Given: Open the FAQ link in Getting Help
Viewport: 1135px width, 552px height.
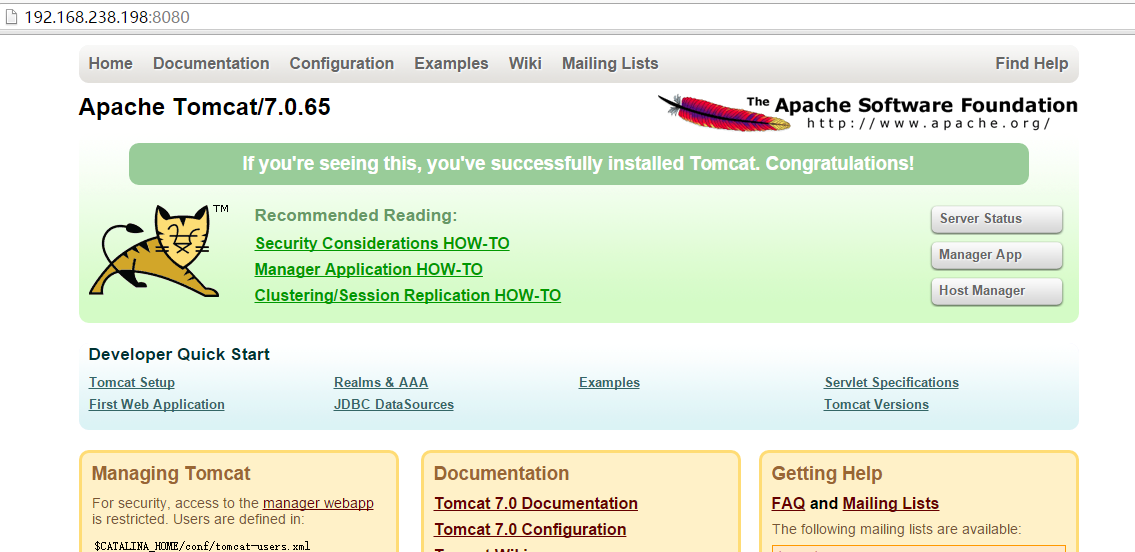Looking at the screenshot, I should [x=788, y=504].
